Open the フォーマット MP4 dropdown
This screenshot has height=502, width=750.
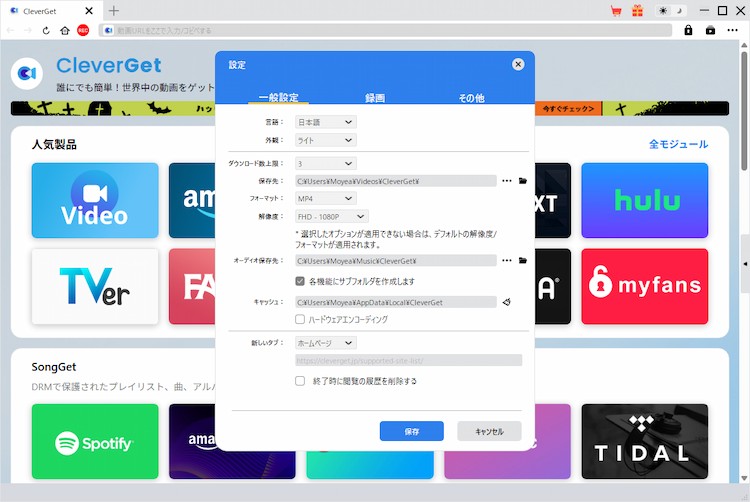pyautogui.click(x=325, y=198)
